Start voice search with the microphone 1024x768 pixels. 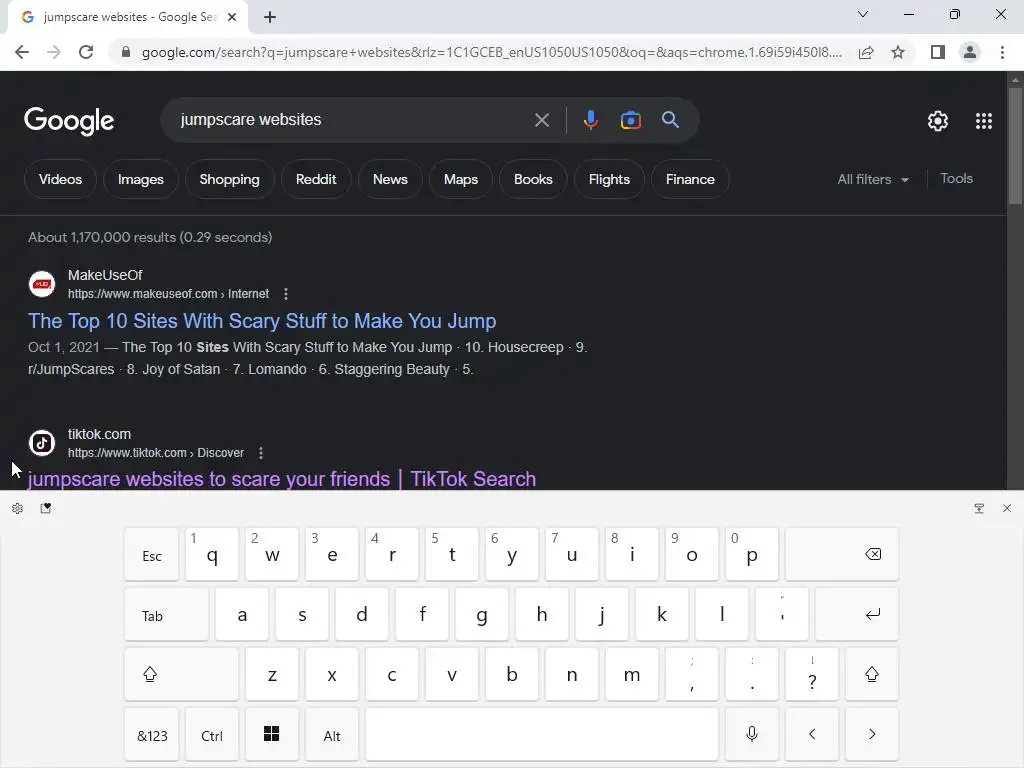point(590,120)
